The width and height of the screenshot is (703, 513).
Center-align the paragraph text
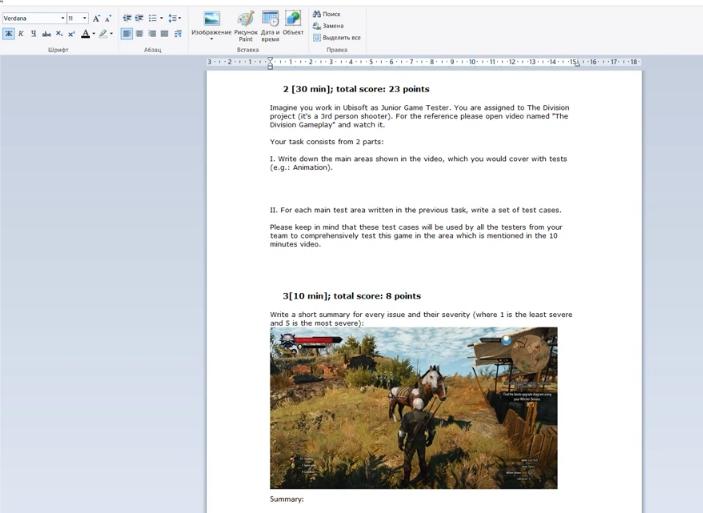click(139, 34)
